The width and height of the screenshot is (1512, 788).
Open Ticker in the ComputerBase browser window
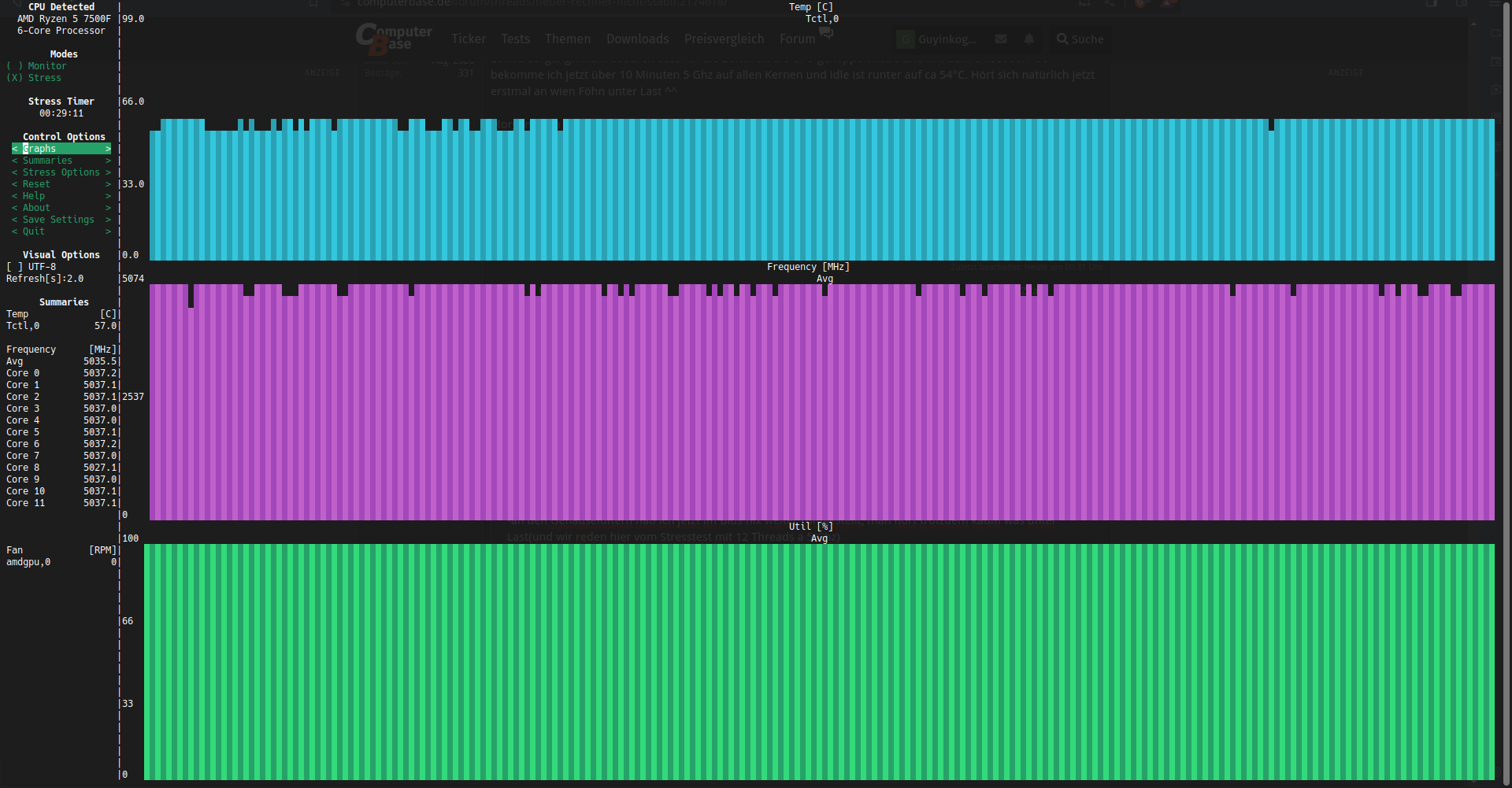(469, 39)
